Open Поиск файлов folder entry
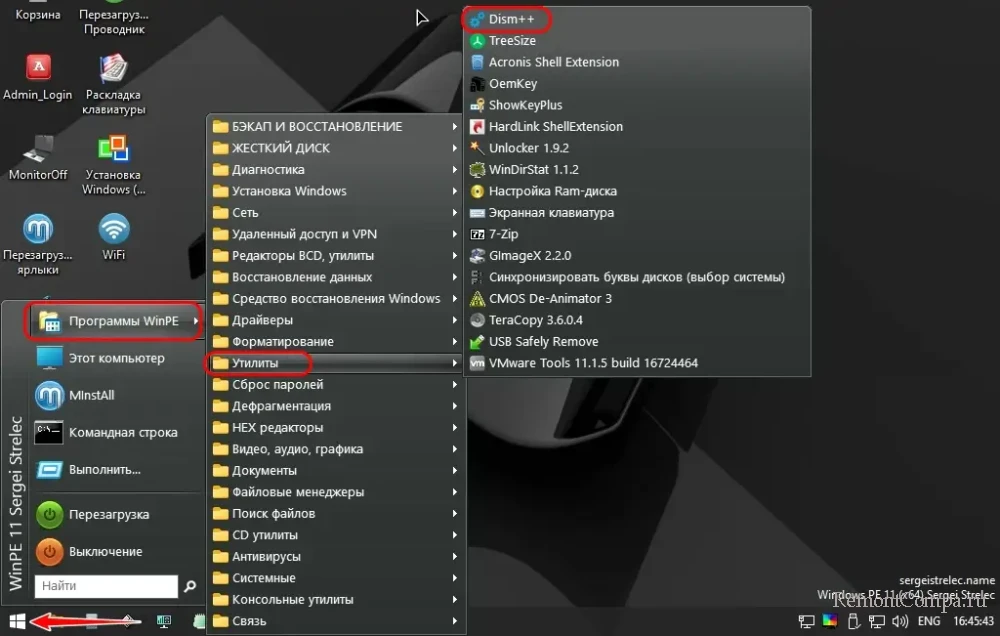 point(336,514)
